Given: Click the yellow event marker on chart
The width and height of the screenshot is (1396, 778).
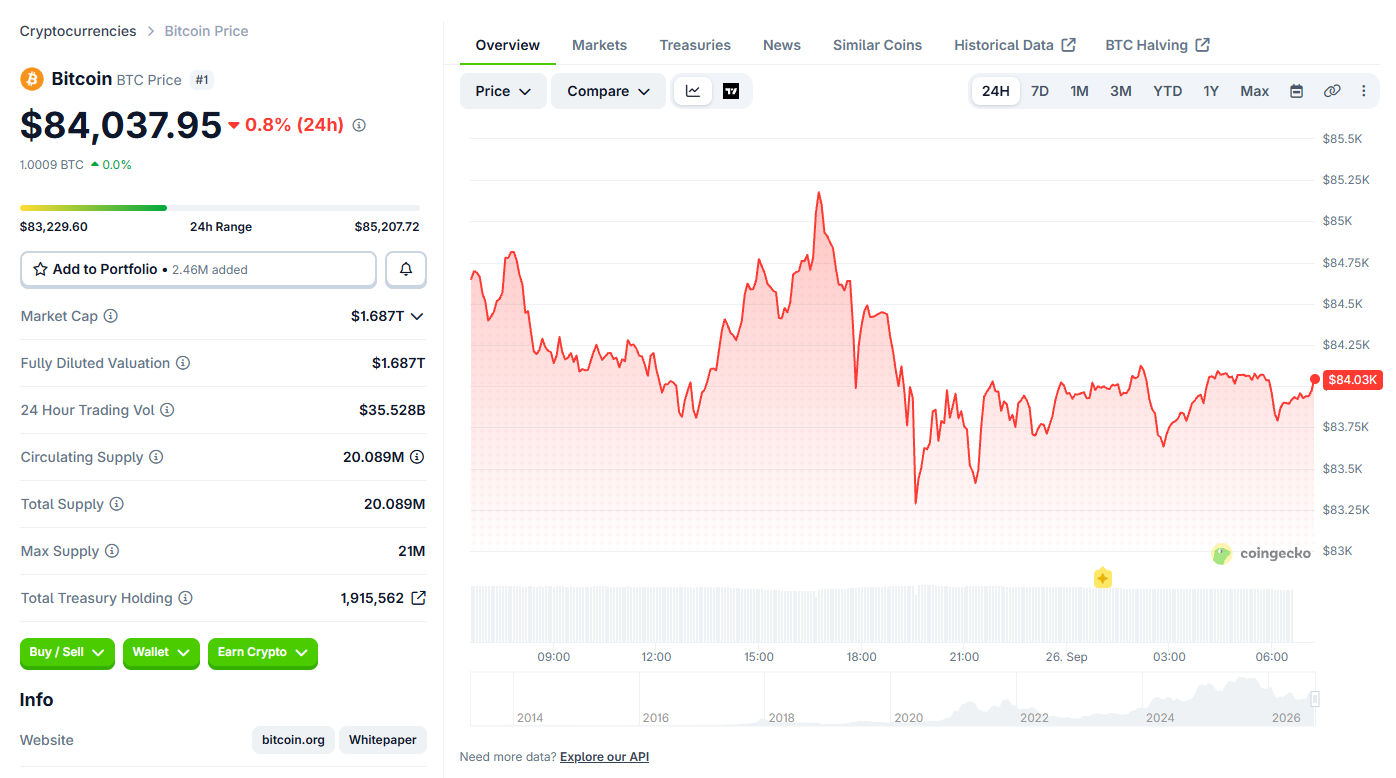Looking at the screenshot, I should point(1103,578).
